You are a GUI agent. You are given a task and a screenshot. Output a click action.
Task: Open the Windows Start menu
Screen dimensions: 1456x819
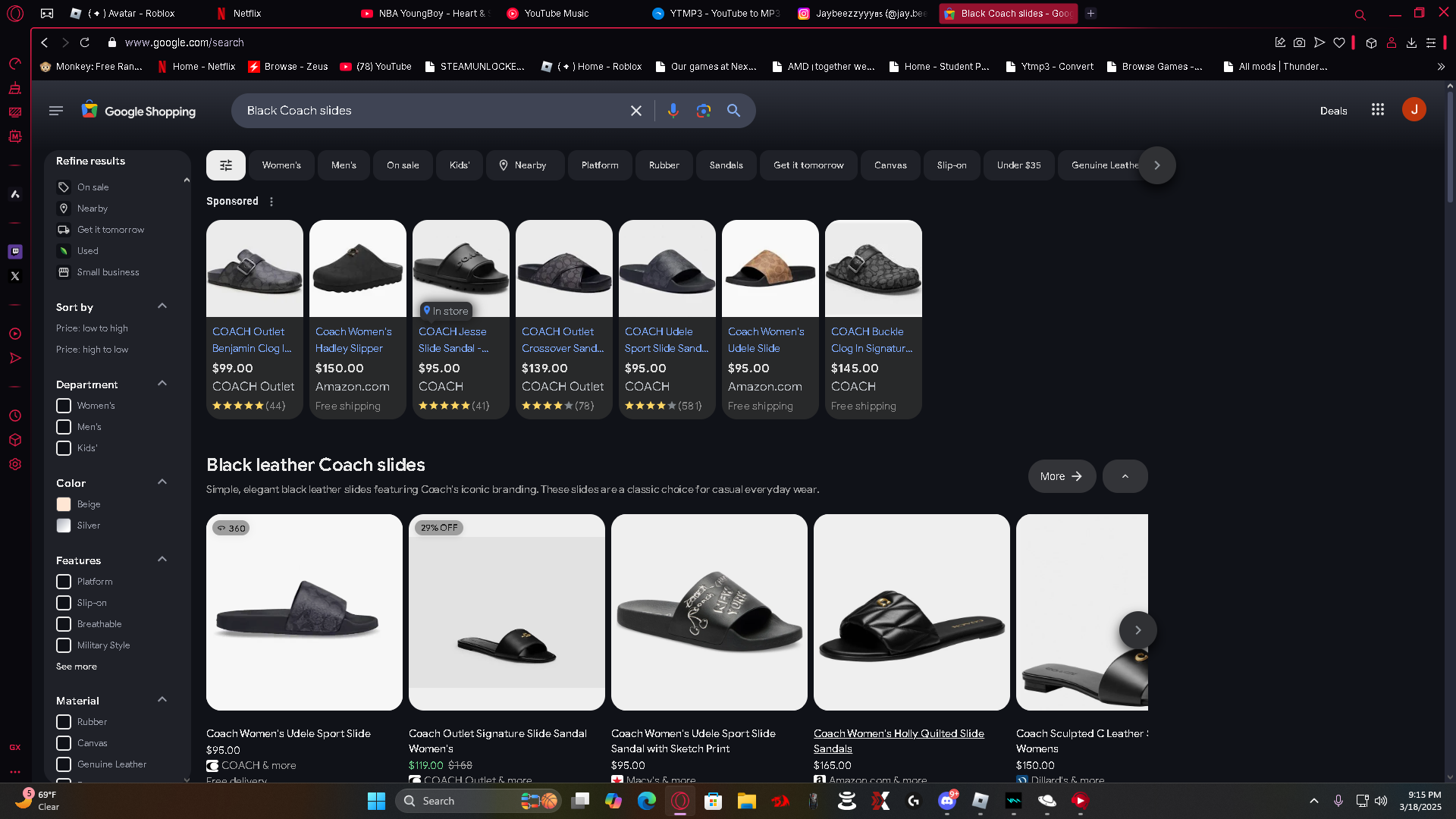377,801
